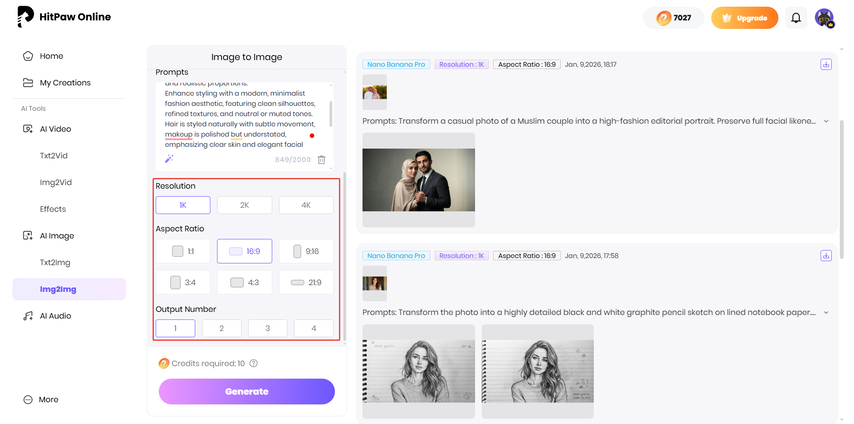Open My Creations in sidebar

[x=65, y=83]
